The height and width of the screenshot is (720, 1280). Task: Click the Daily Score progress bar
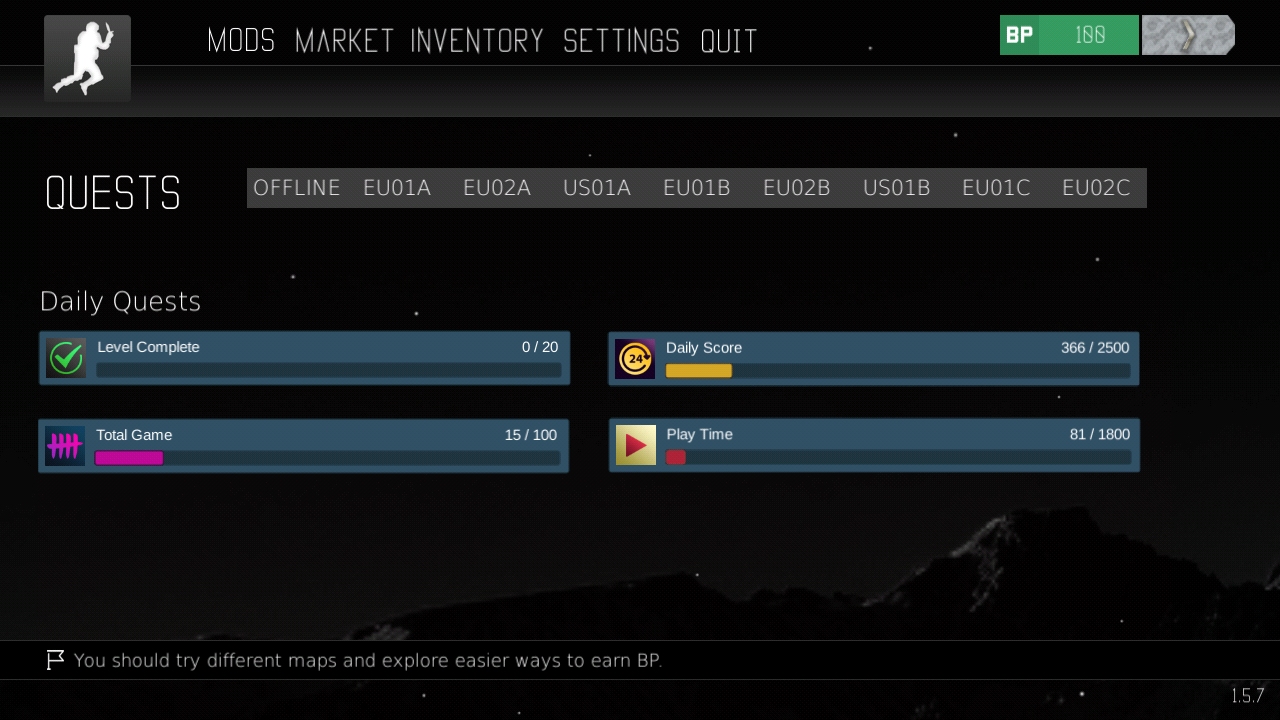coord(898,371)
